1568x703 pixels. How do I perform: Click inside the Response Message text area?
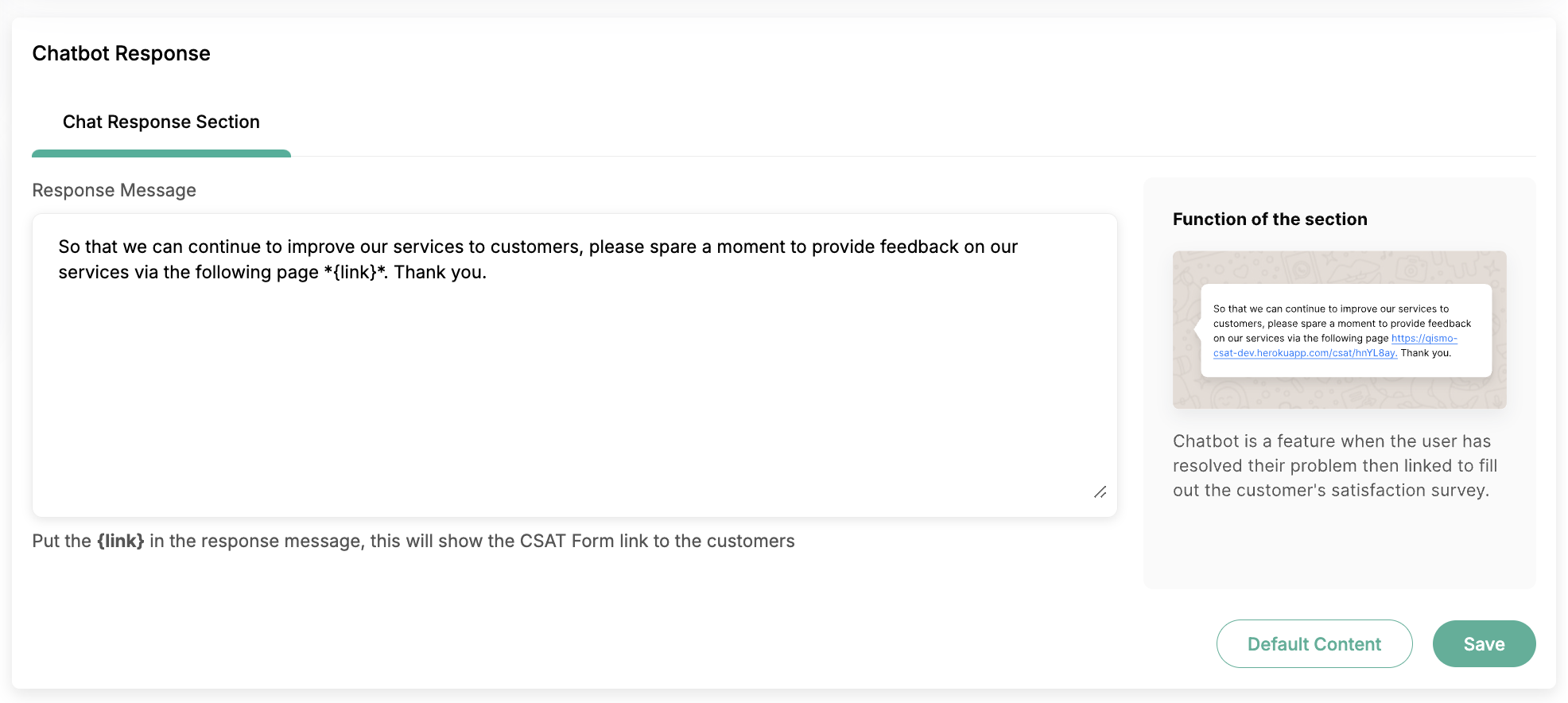pos(575,365)
